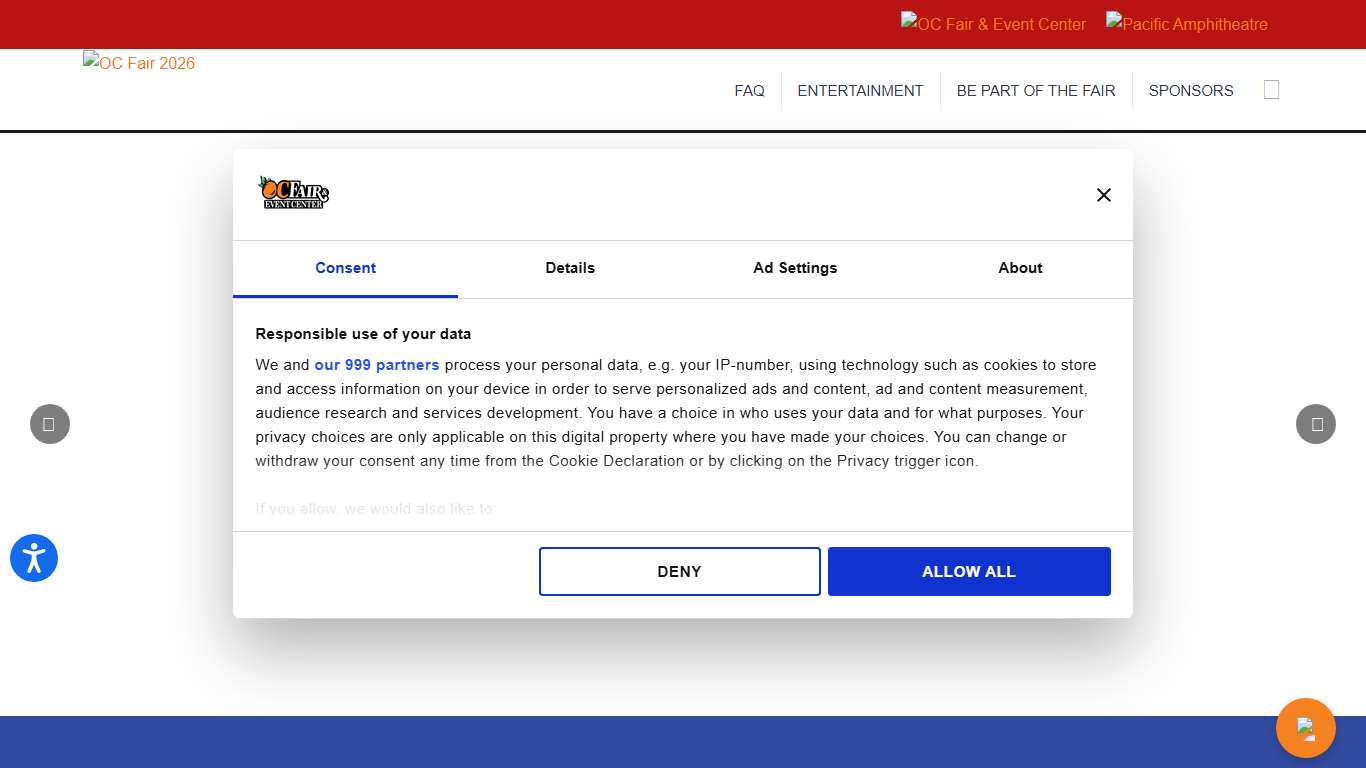The width and height of the screenshot is (1366, 768).
Task: Open the accessibility widget icon
Action: [34, 558]
